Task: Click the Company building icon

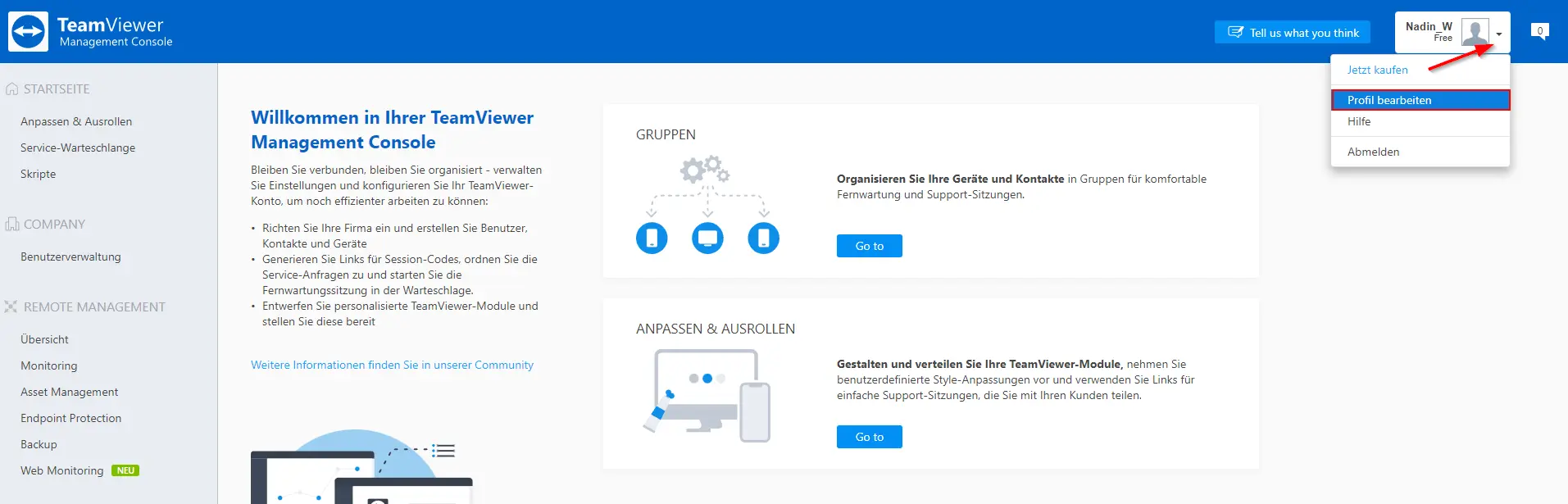Action: click(11, 224)
